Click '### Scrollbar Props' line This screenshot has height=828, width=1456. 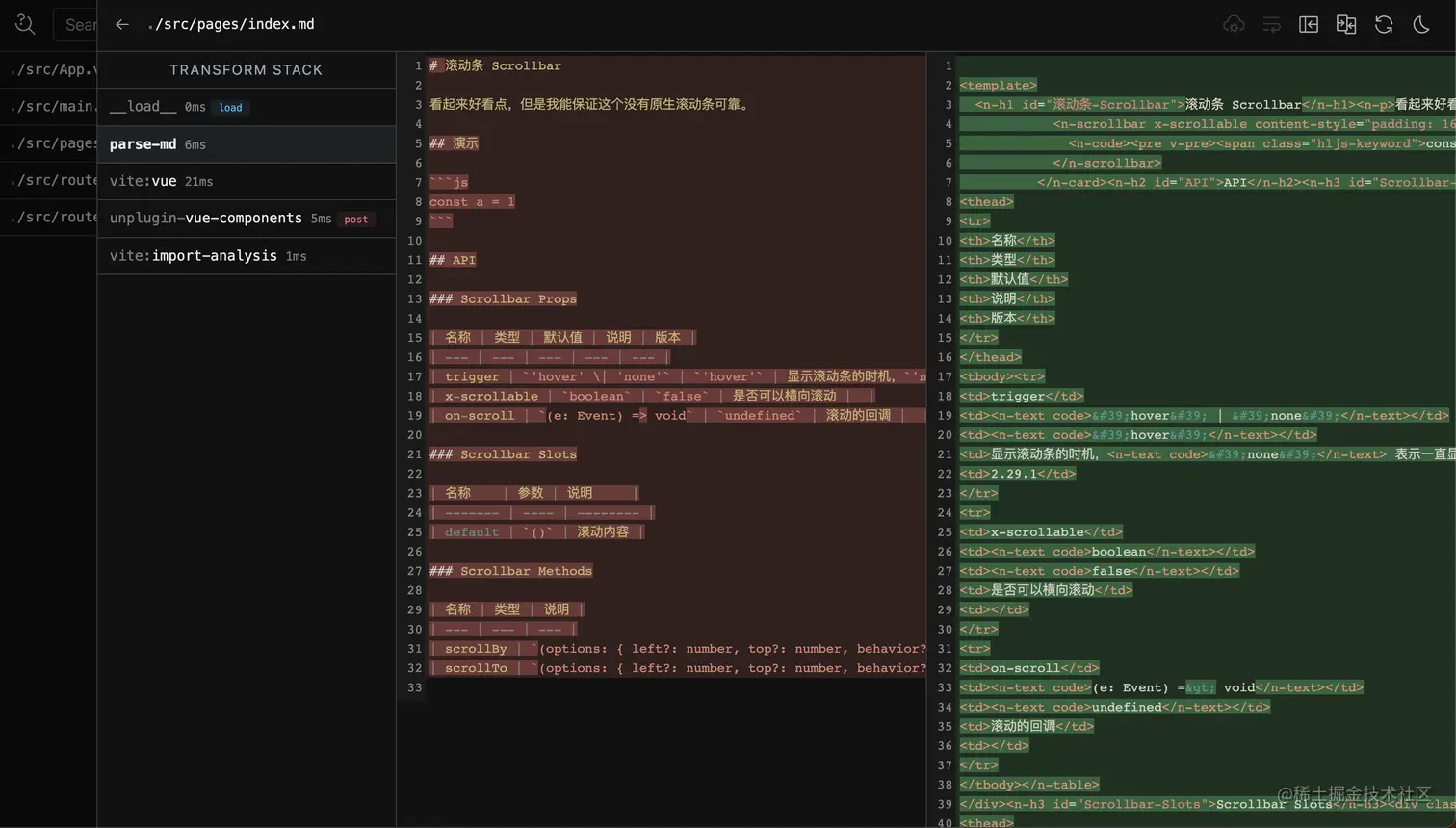[x=503, y=298]
